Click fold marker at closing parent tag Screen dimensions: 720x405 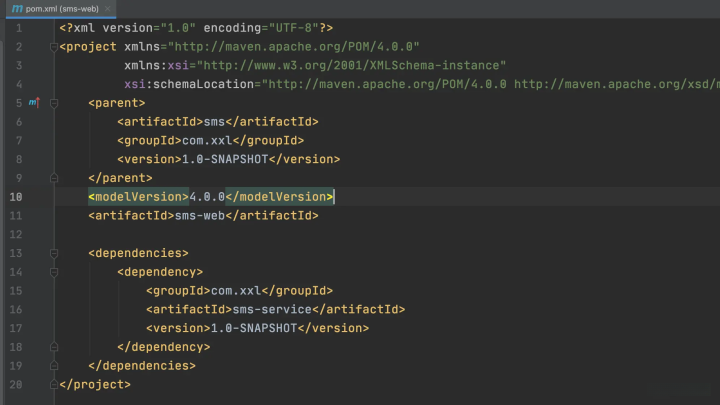click(x=53, y=178)
